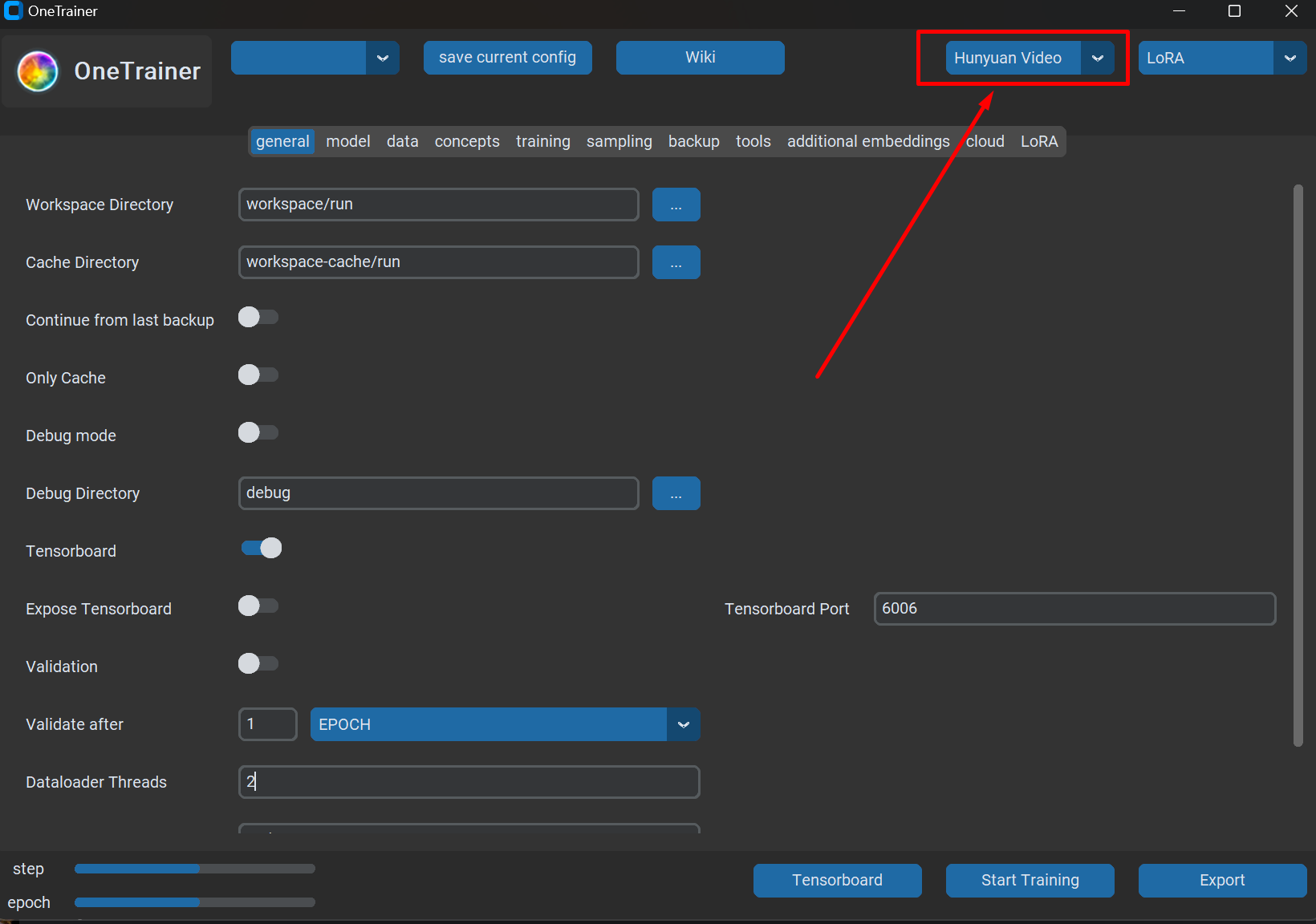Open the Hunyuan Video model dropdown

pos(1098,58)
